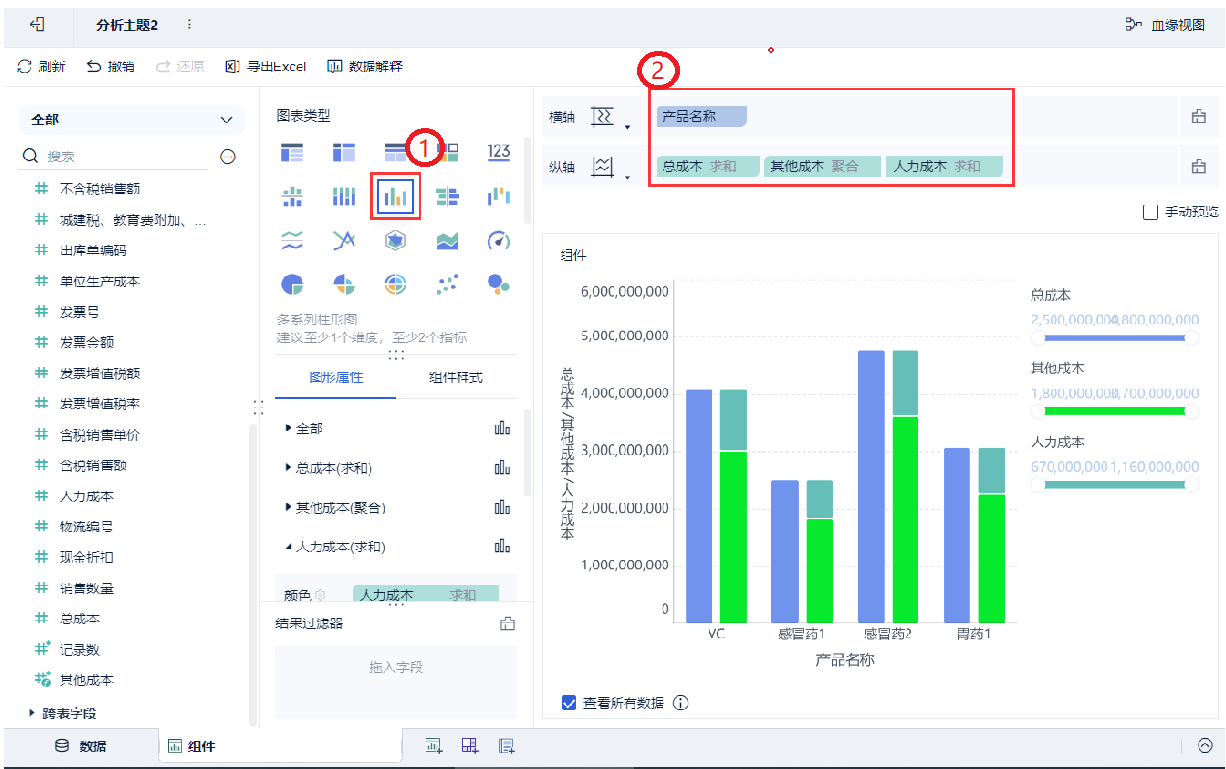Image resolution: width=1226 pixels, height=769 pixels.
Task: Select the comparison bar chart icon
Action: (447, 197)
